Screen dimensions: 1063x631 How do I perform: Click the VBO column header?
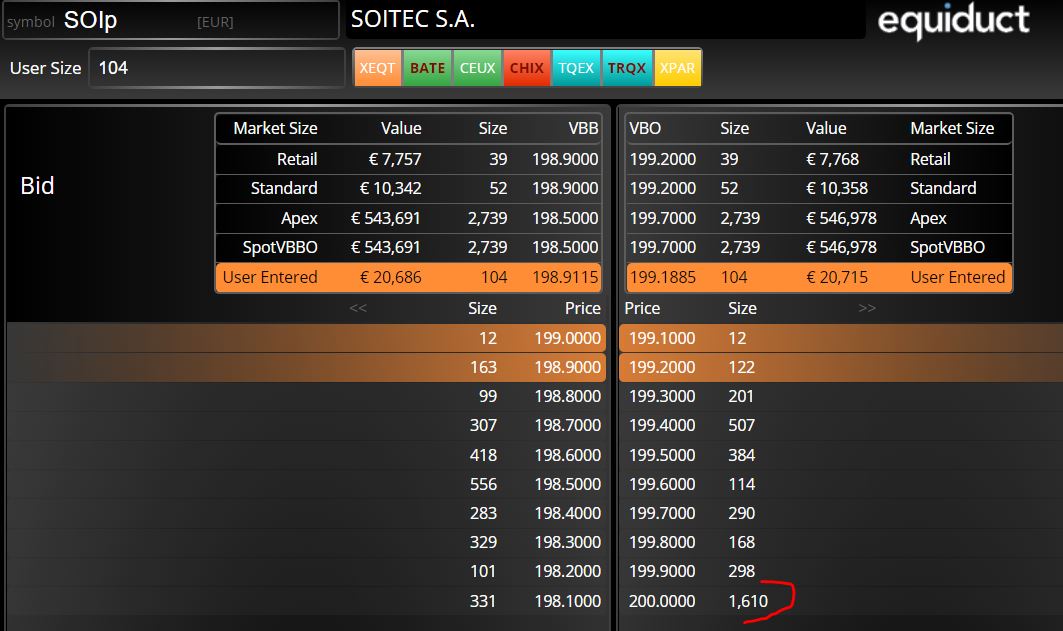pos(645,128)
